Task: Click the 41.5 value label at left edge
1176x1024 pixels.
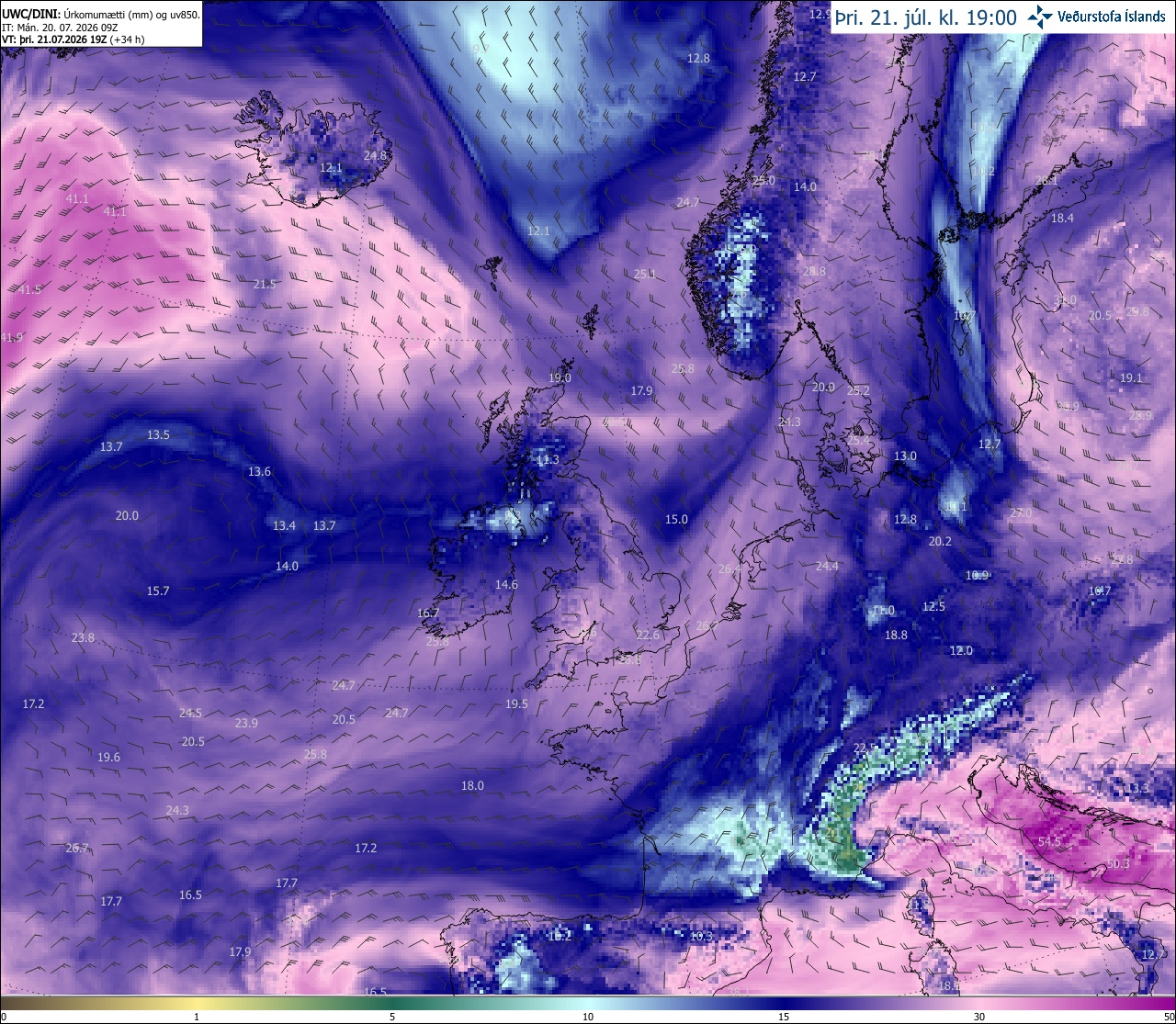Action: tap(29, 289)
